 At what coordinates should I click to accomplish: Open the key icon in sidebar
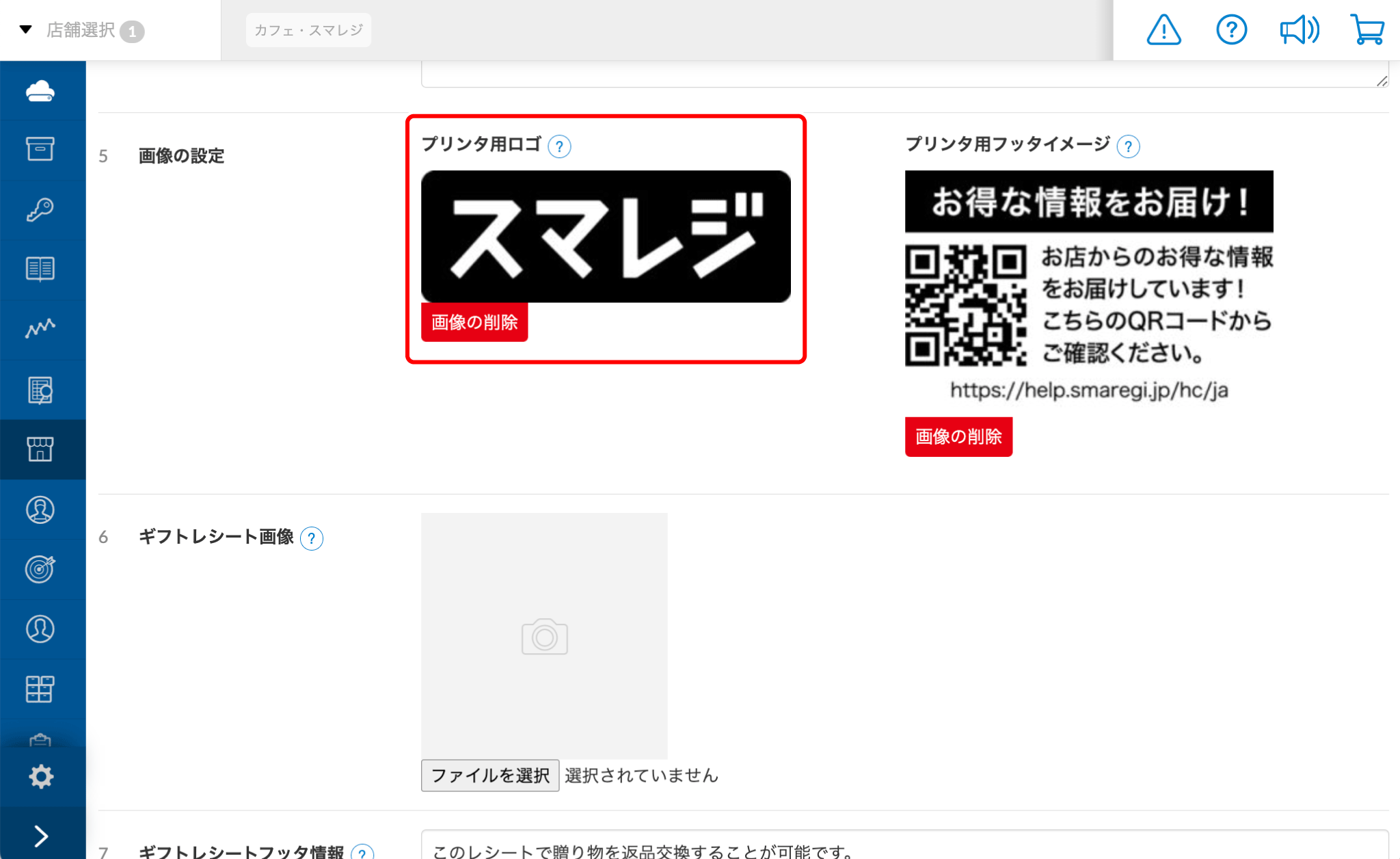40,209
